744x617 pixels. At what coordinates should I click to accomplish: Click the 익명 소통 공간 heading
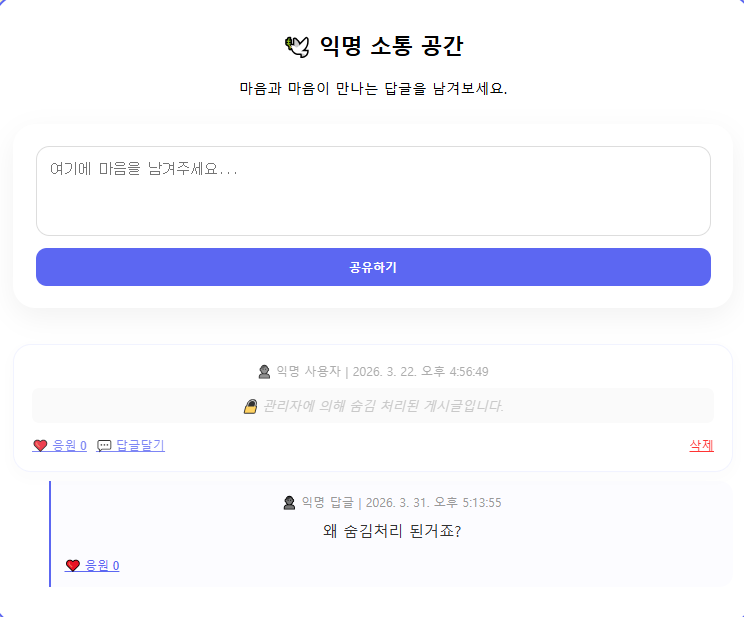click(391, 46)
